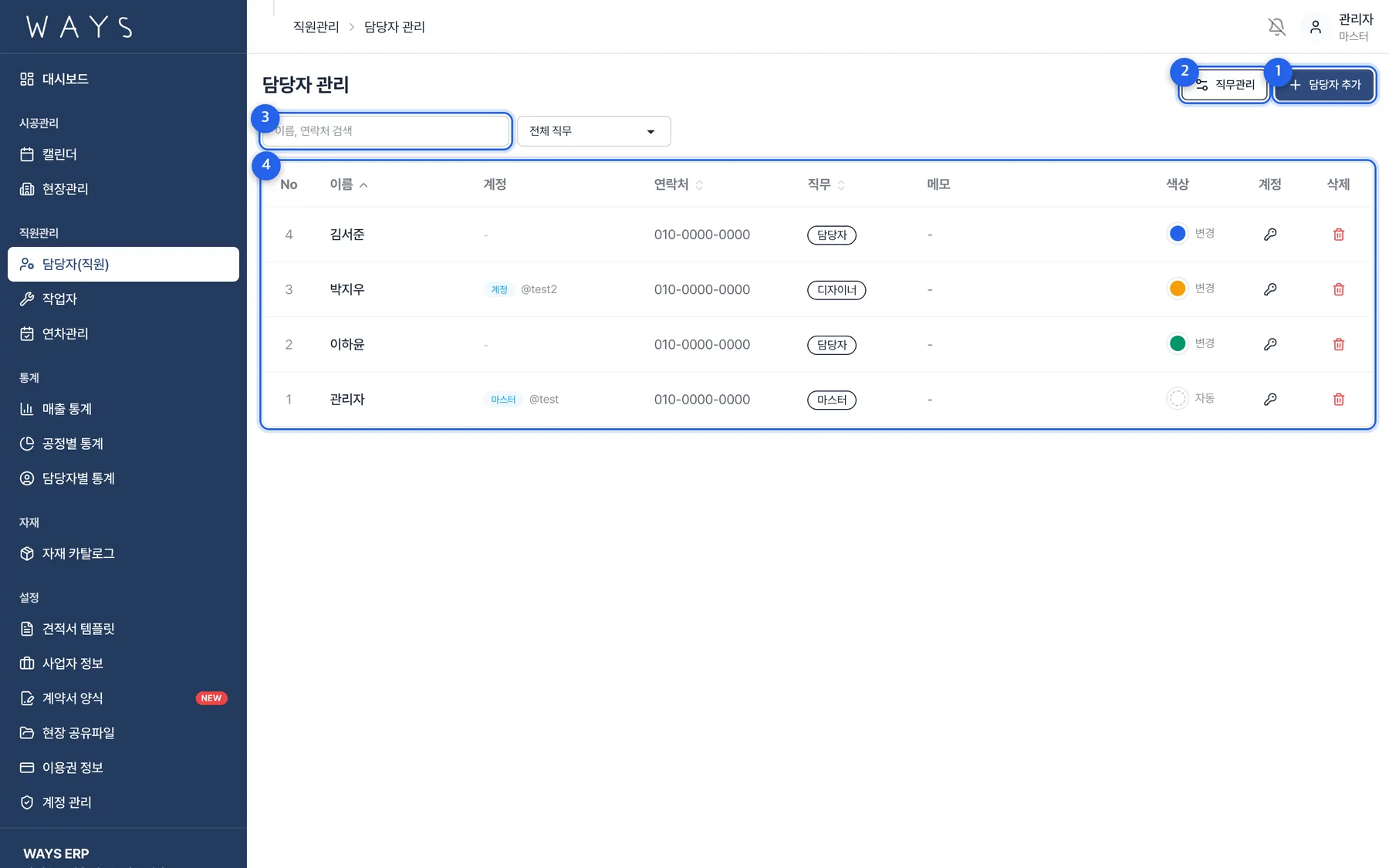Click the 담당자 추가 button
The image size is (1389, 868).
click(x=1324, y=85)
